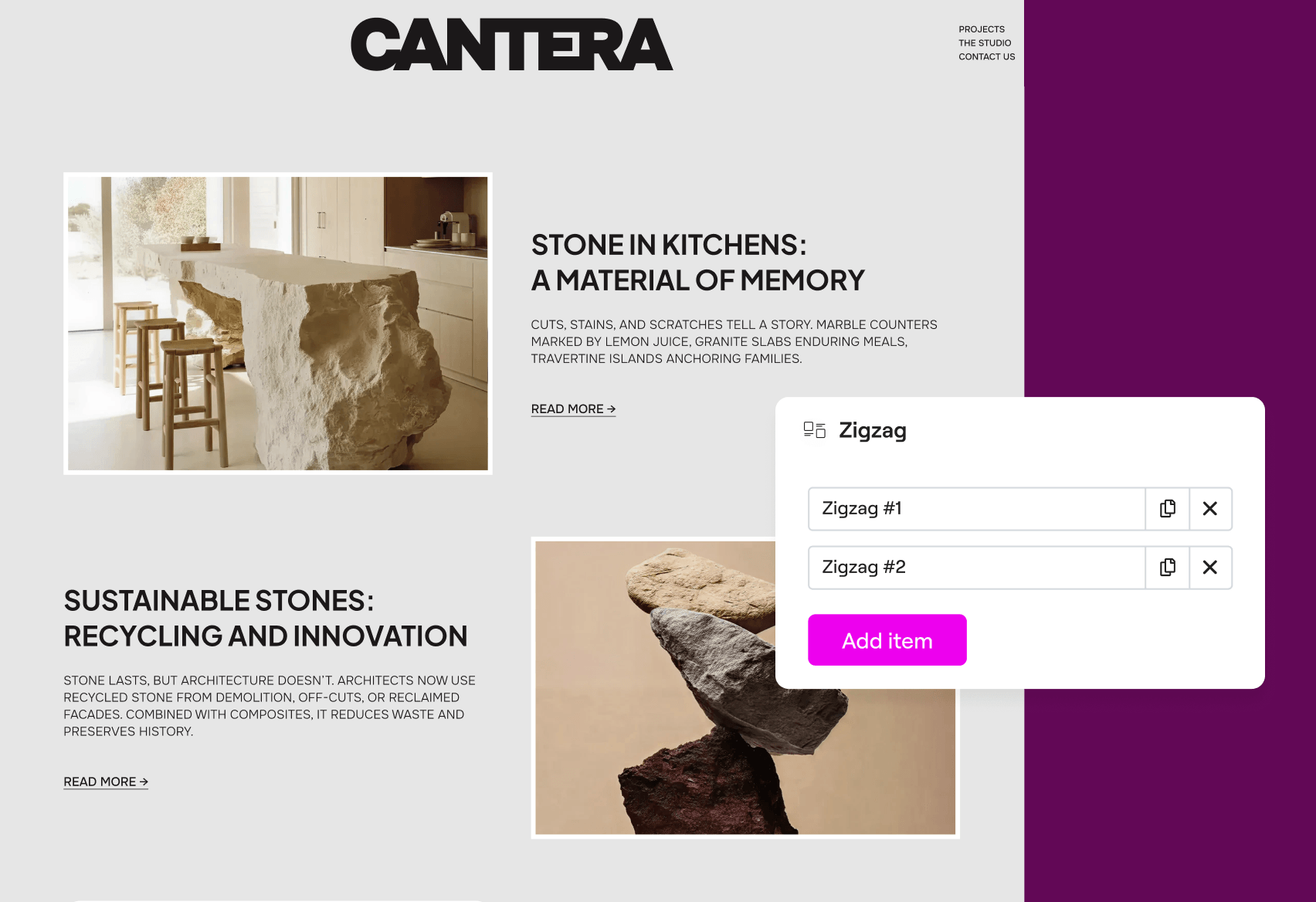Open The Studio nav link
1316x902 pixels.
pos(985,43)
